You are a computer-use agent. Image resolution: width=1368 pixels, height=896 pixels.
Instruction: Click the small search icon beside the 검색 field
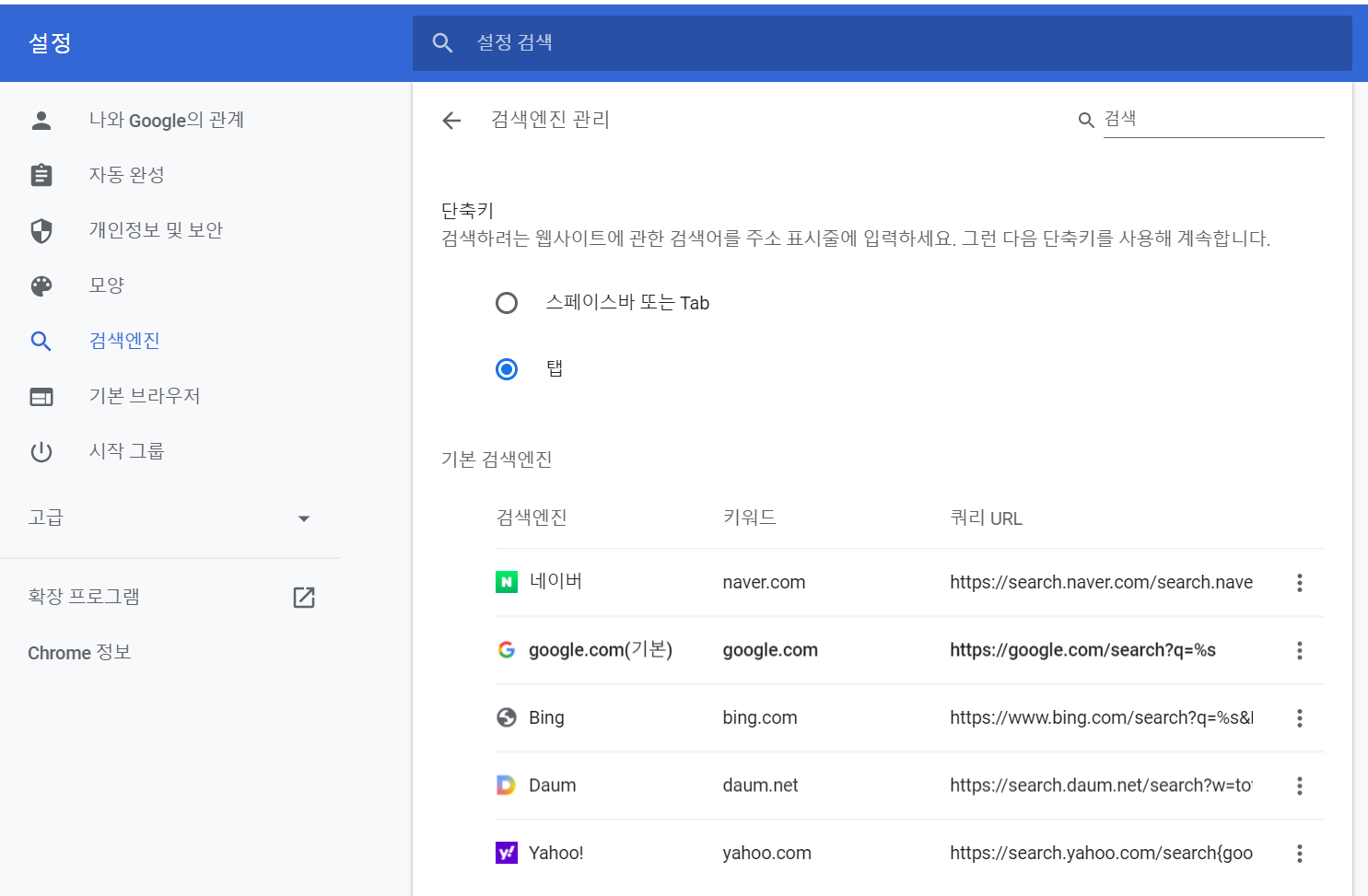pos(1086,120)
